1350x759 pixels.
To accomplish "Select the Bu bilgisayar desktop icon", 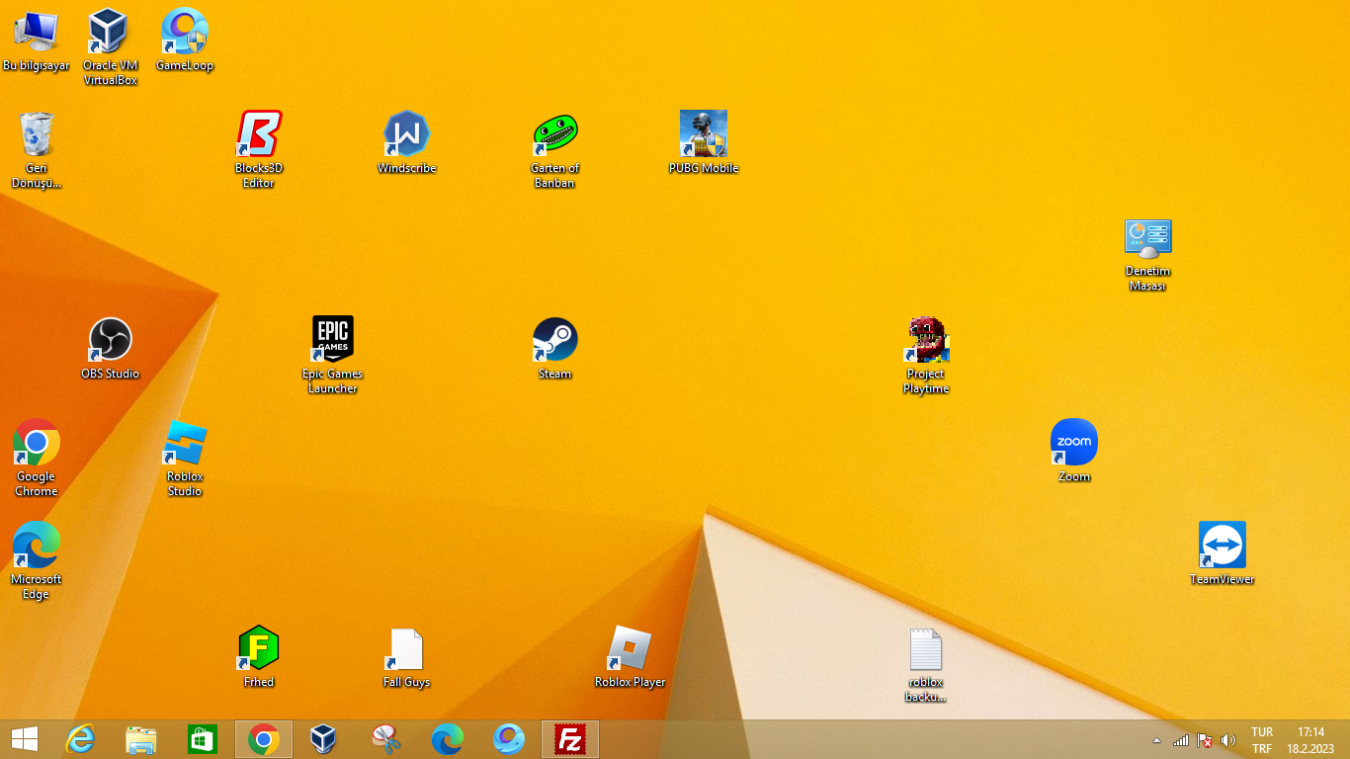I will (36, 41).
